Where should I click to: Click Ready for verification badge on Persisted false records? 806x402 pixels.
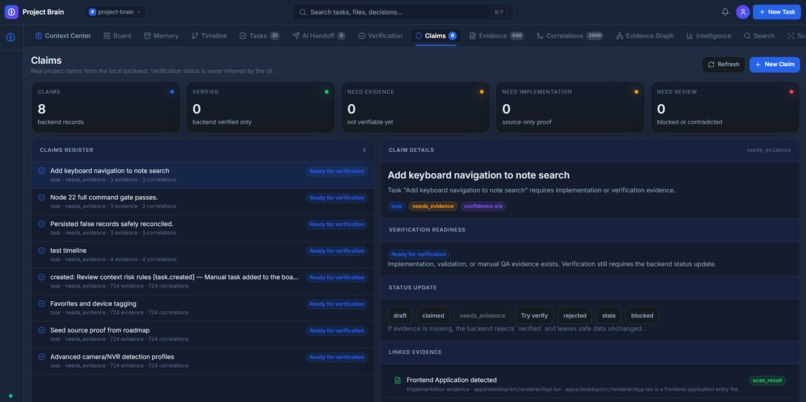[337, 224]
